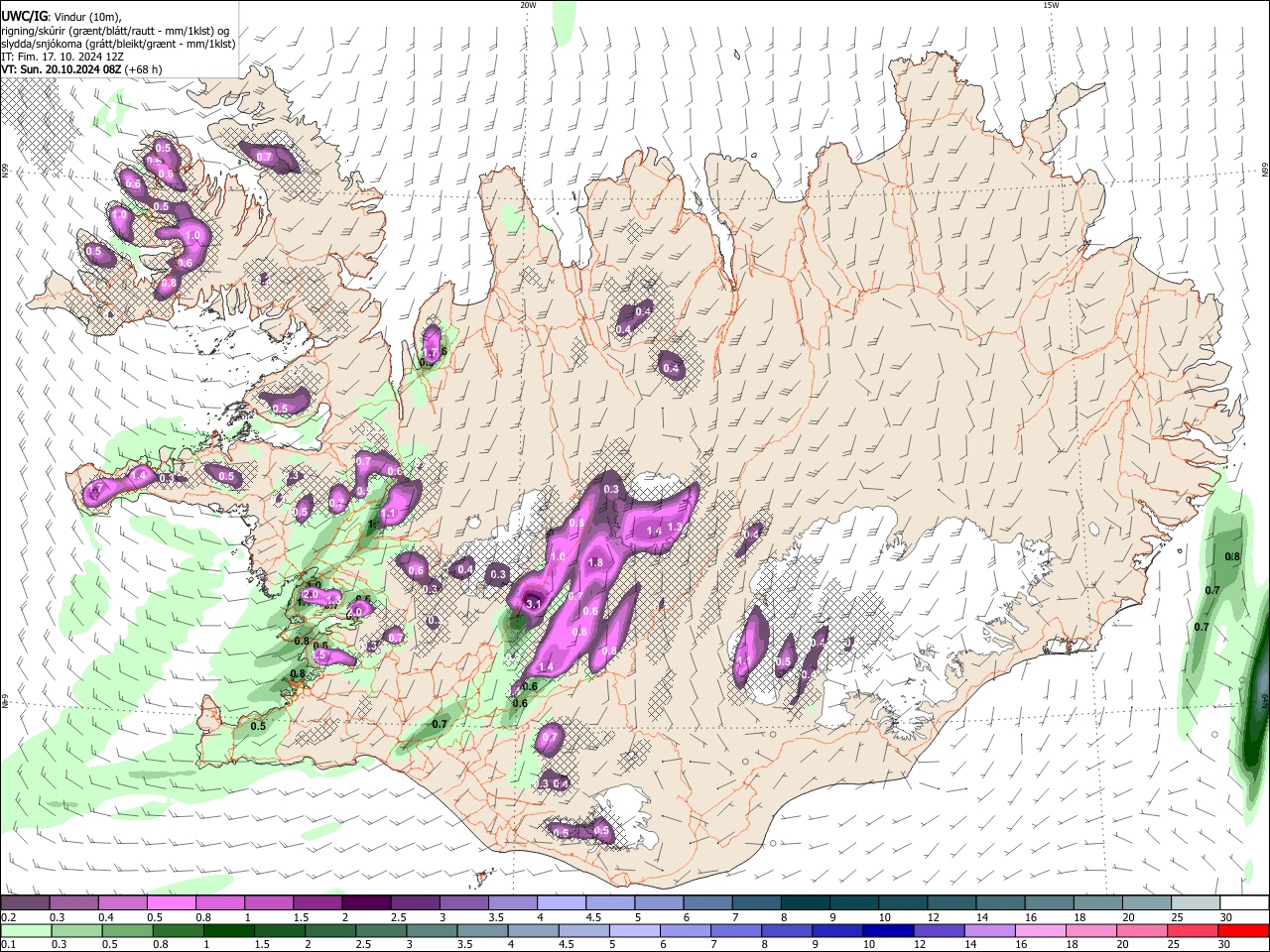Click the bold 'UWC/IG' title text
1270x952 pixels.
[24, 16]
